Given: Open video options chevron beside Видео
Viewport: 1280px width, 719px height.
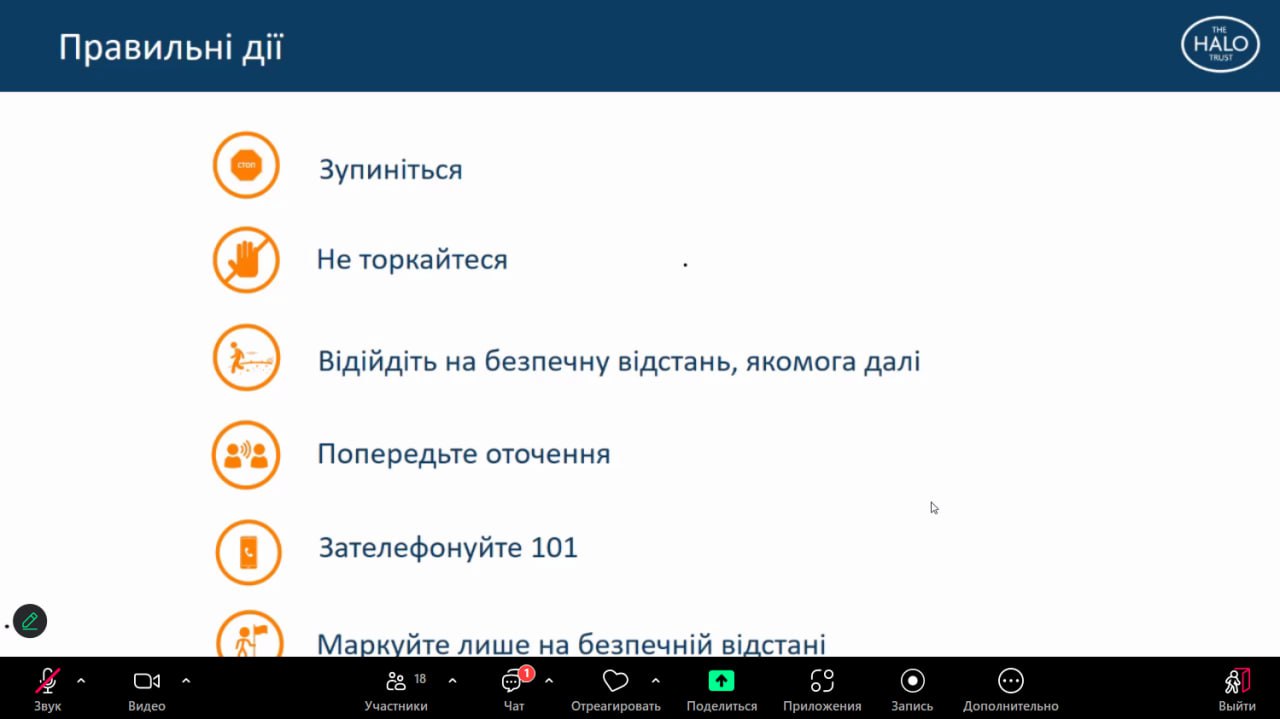Looking at the screenshot, I should [186, 681].
